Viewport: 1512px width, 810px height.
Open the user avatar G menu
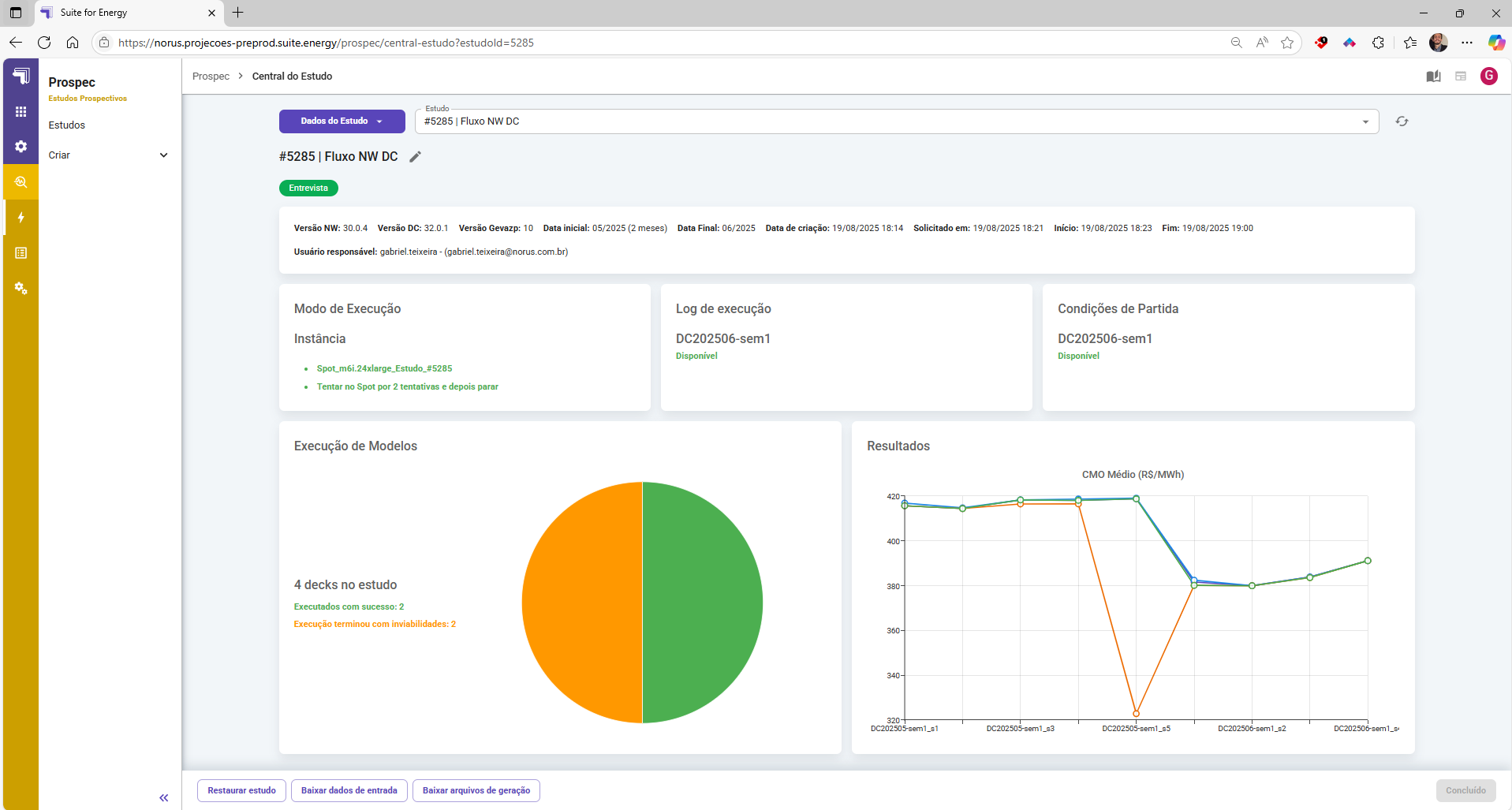(x=1489, y=77)
